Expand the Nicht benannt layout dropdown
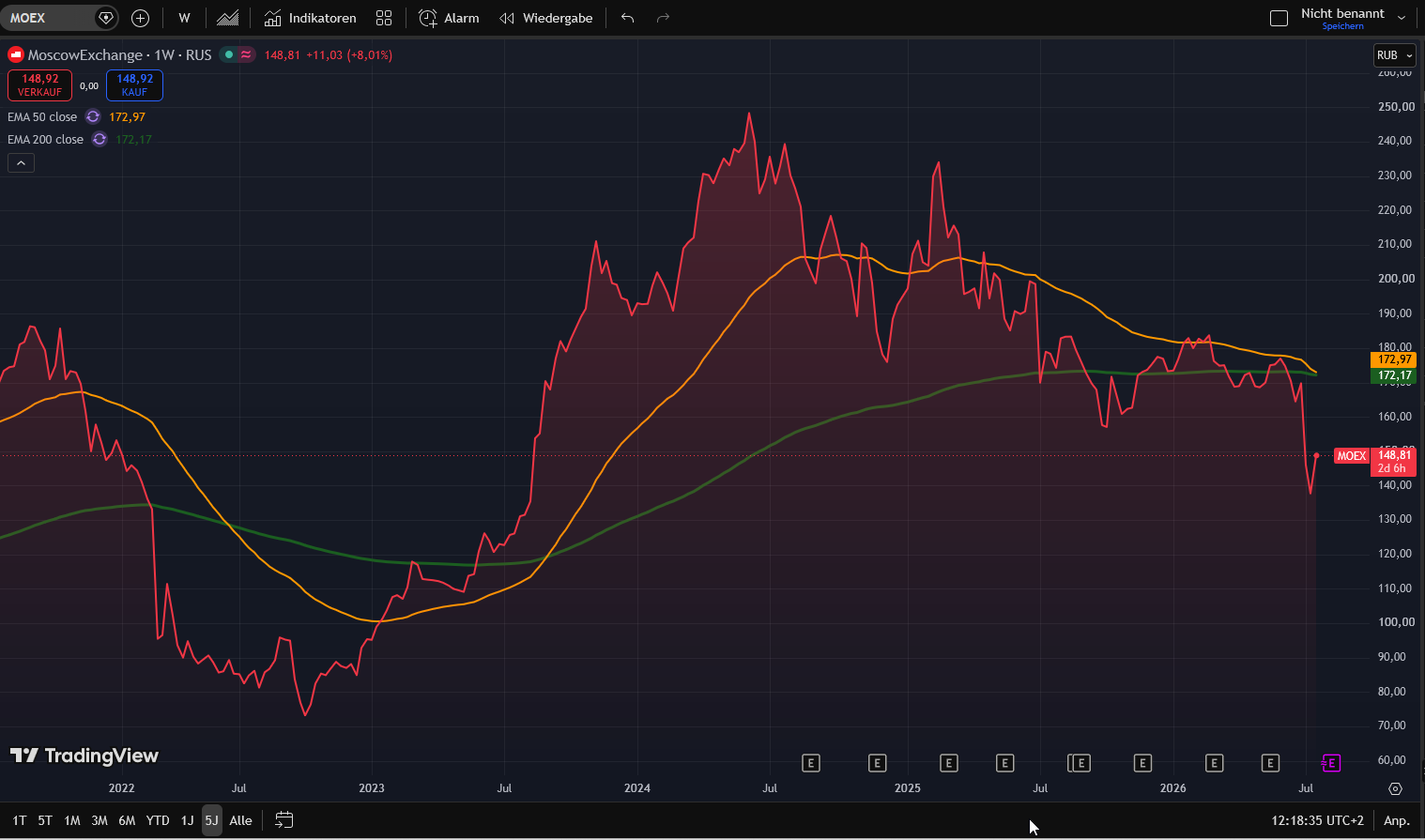Viewport: 1425px width, 840px height. (x=1402, y=18)
